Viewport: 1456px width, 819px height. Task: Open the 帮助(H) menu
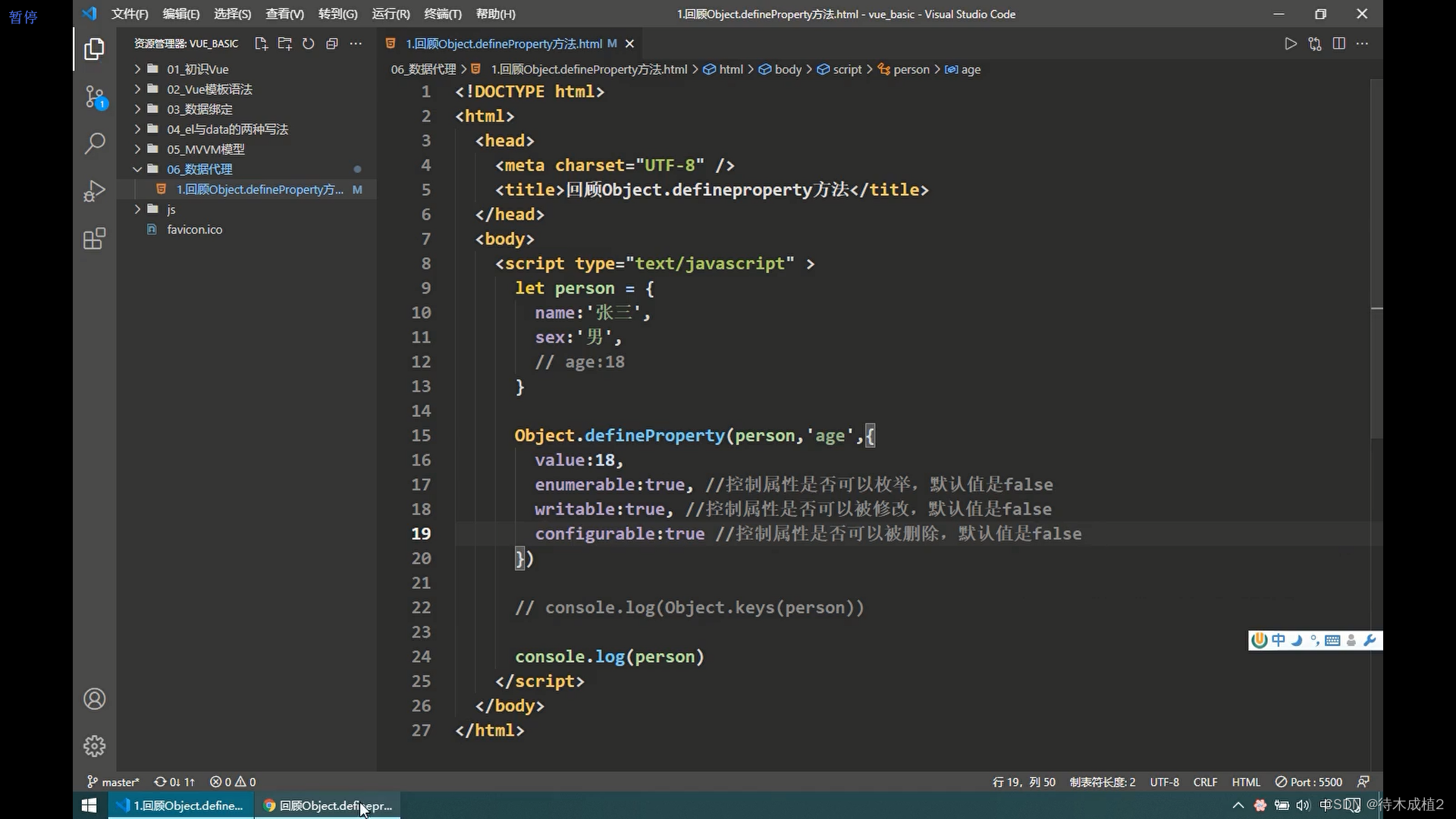pyautogui.click(x=495, y=14)
